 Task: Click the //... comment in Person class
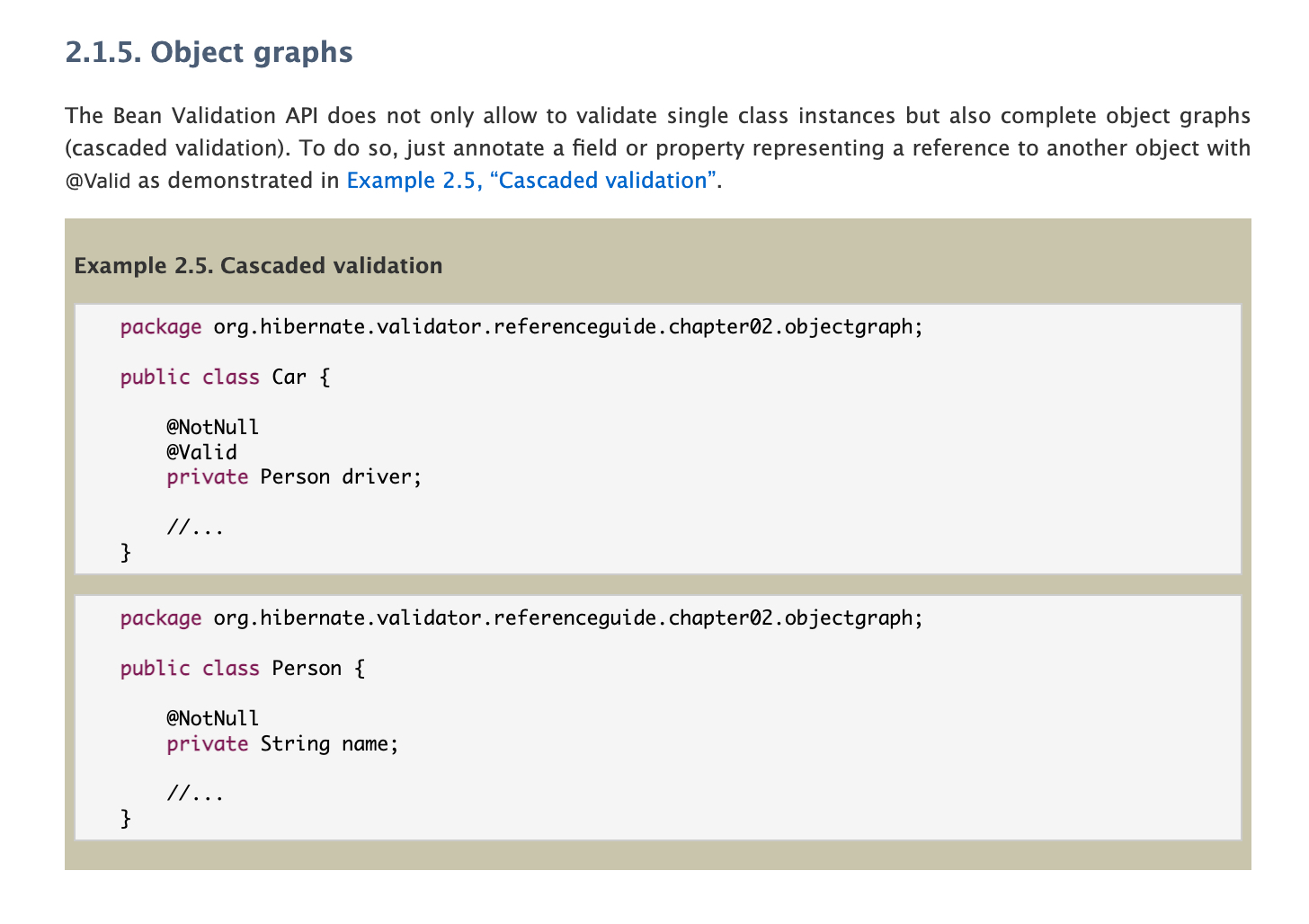coord(195,794)
